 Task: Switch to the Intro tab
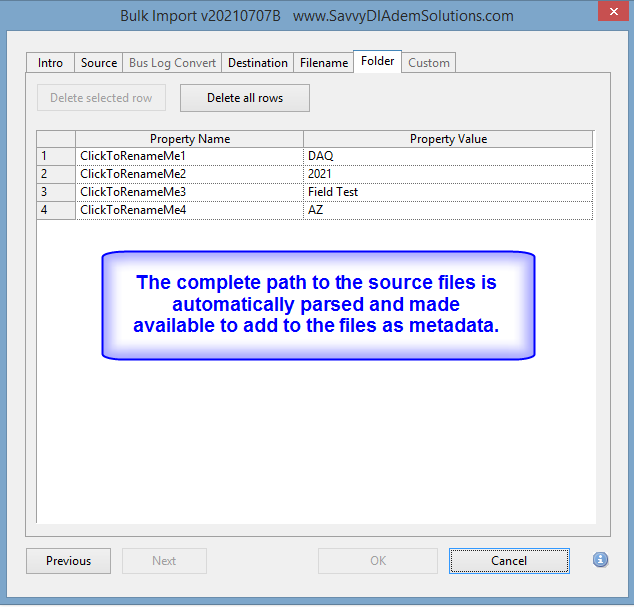click(x=50, y=63)
